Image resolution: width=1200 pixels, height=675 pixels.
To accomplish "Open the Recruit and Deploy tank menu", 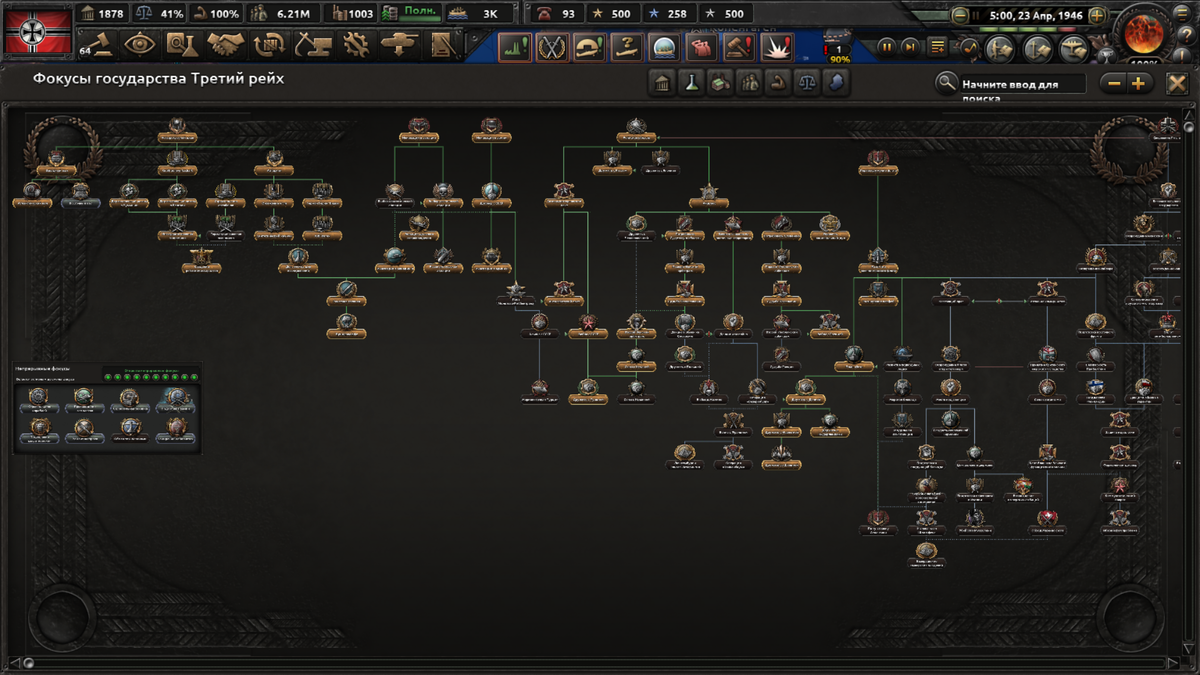I will coord(400,45).
